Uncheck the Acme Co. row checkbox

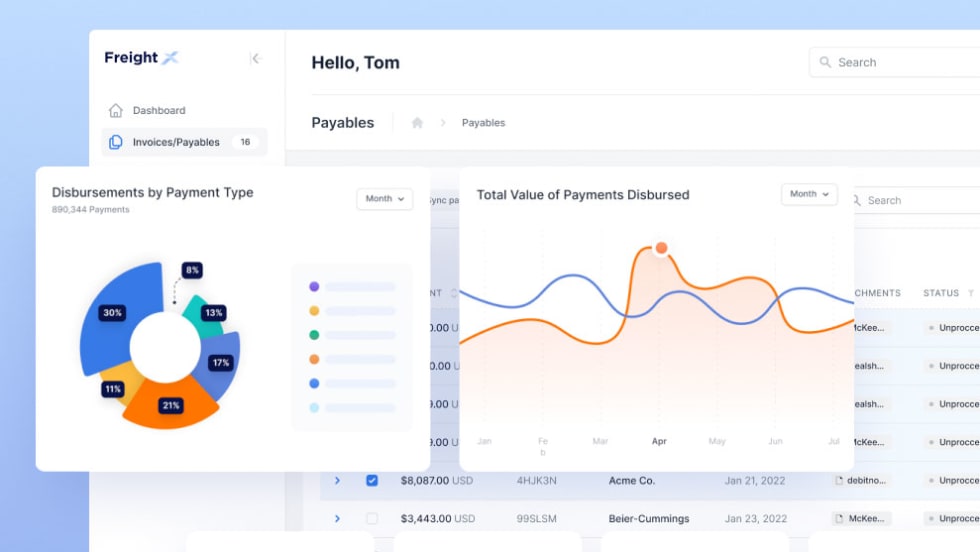tap(372, 481)
